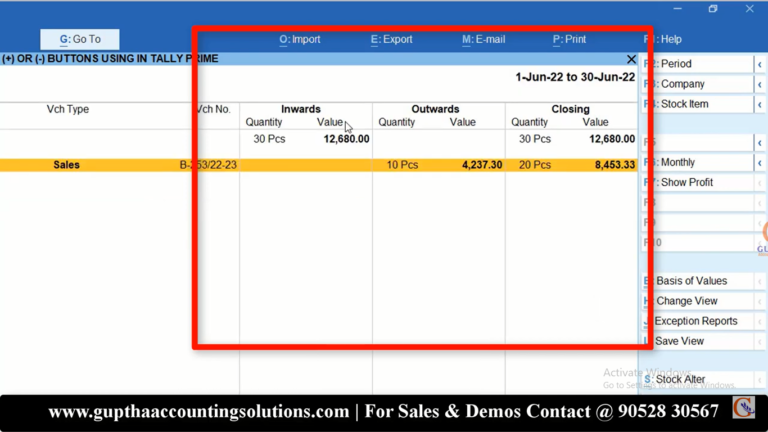Click the inwards quantity 30 Pcs
Viewport: 768px width, 432px height.
(269, 139)
